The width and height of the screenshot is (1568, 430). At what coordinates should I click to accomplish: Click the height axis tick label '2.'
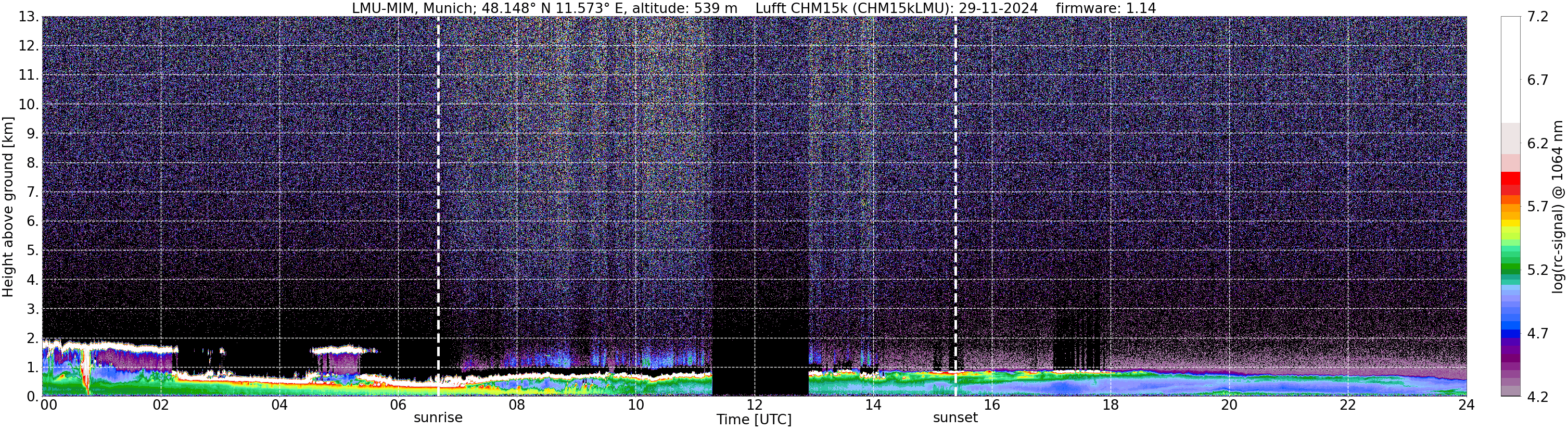pyautogui.click(x=32, y=339)
